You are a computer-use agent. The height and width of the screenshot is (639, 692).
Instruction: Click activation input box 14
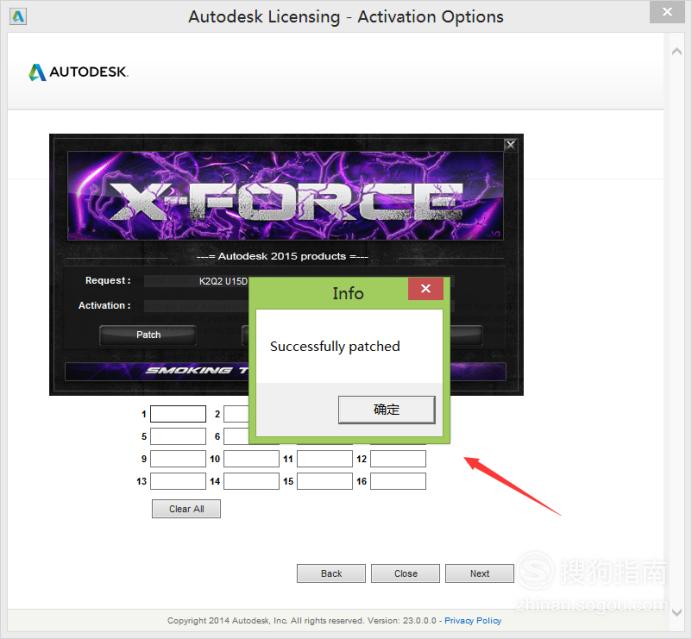[x=252, y=481]
